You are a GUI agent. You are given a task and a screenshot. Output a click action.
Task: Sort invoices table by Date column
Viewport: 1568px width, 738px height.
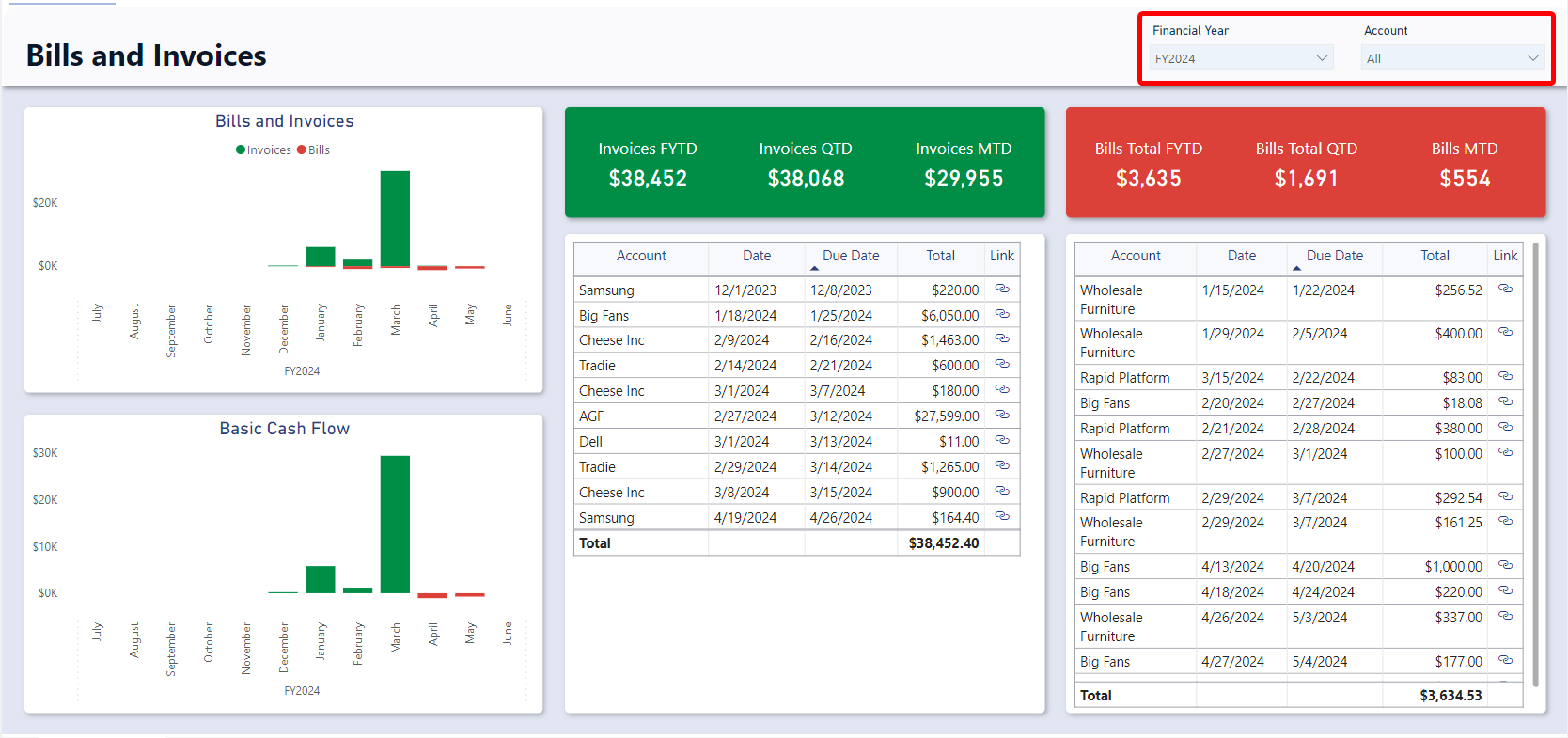pos(757,256)
